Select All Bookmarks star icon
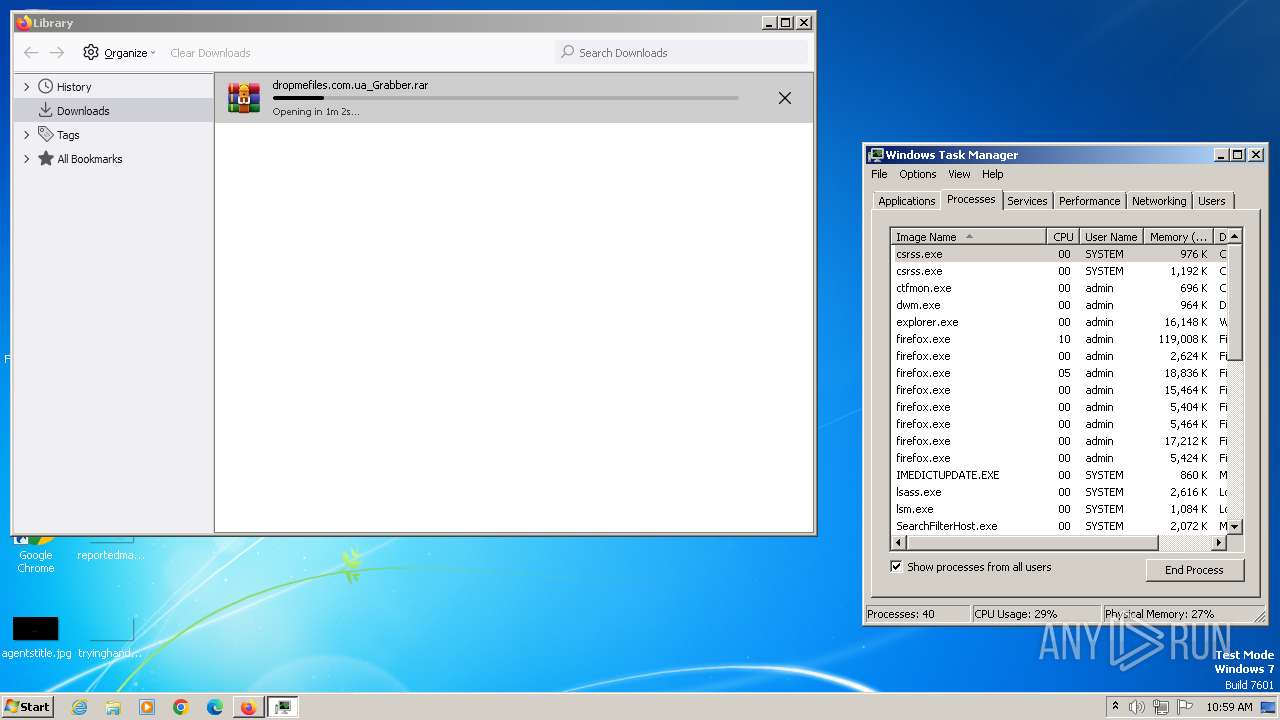1280x720 pixels. (x=46, y=158)
